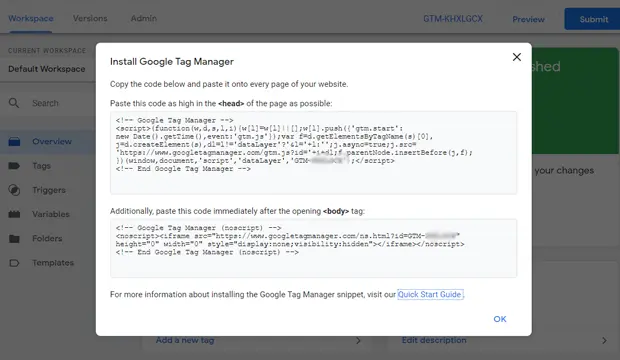Click the GTM-KHXLGCX container ID
The image size is (620, 360).
[x=453, y=19]
